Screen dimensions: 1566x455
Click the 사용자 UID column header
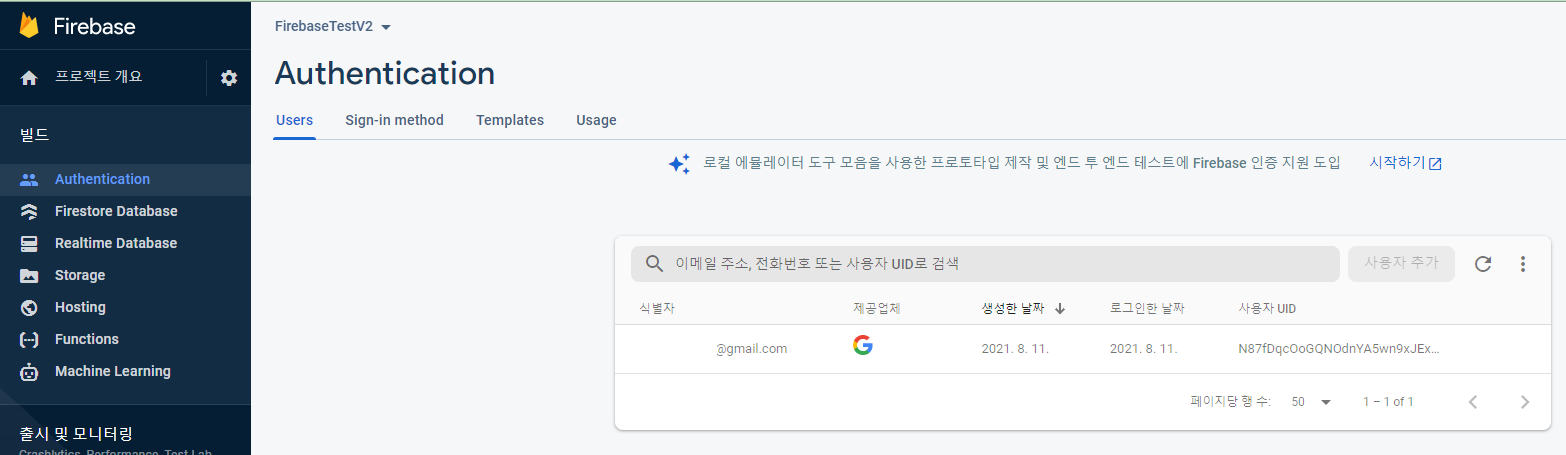[x=1267, y=309]
